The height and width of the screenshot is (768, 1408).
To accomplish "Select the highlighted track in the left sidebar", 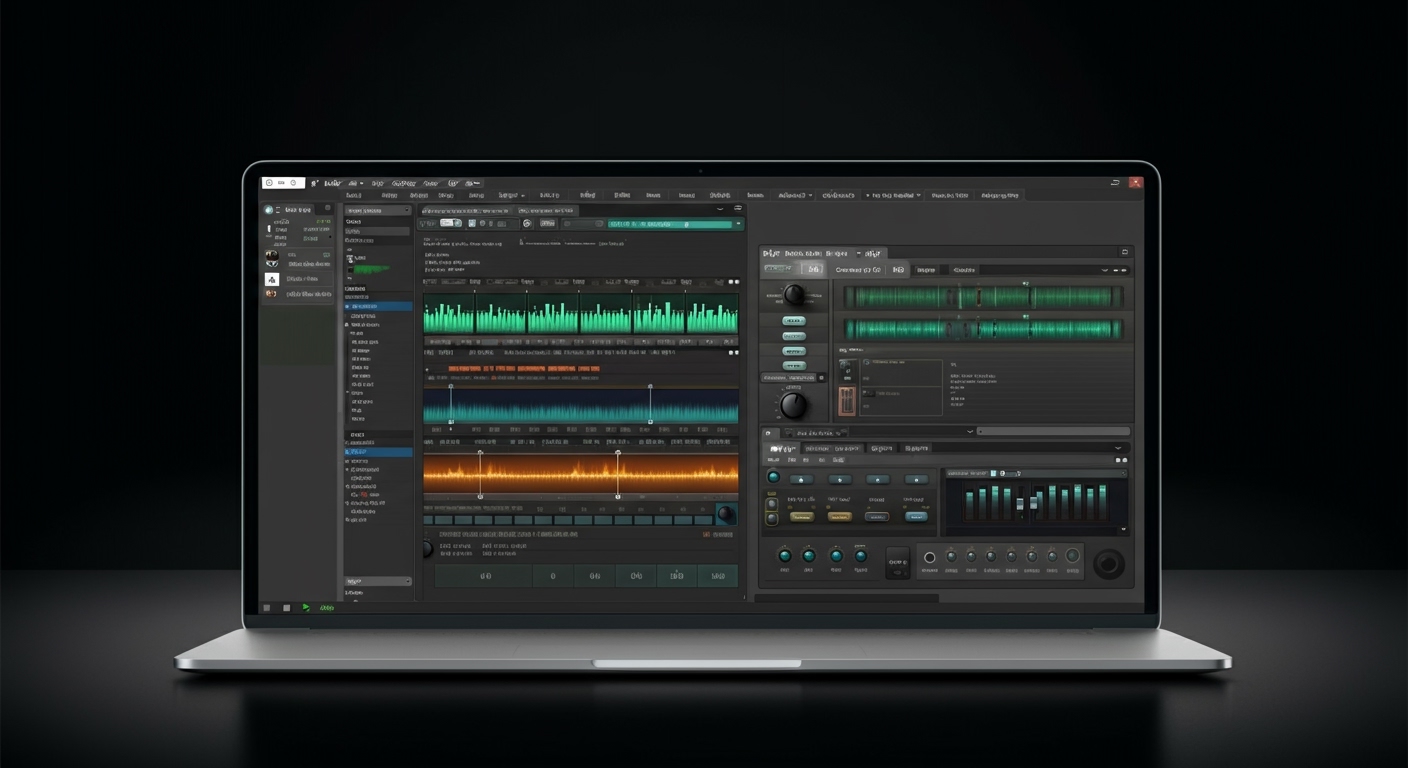I will pyautogui.click(x=378, y=307).
